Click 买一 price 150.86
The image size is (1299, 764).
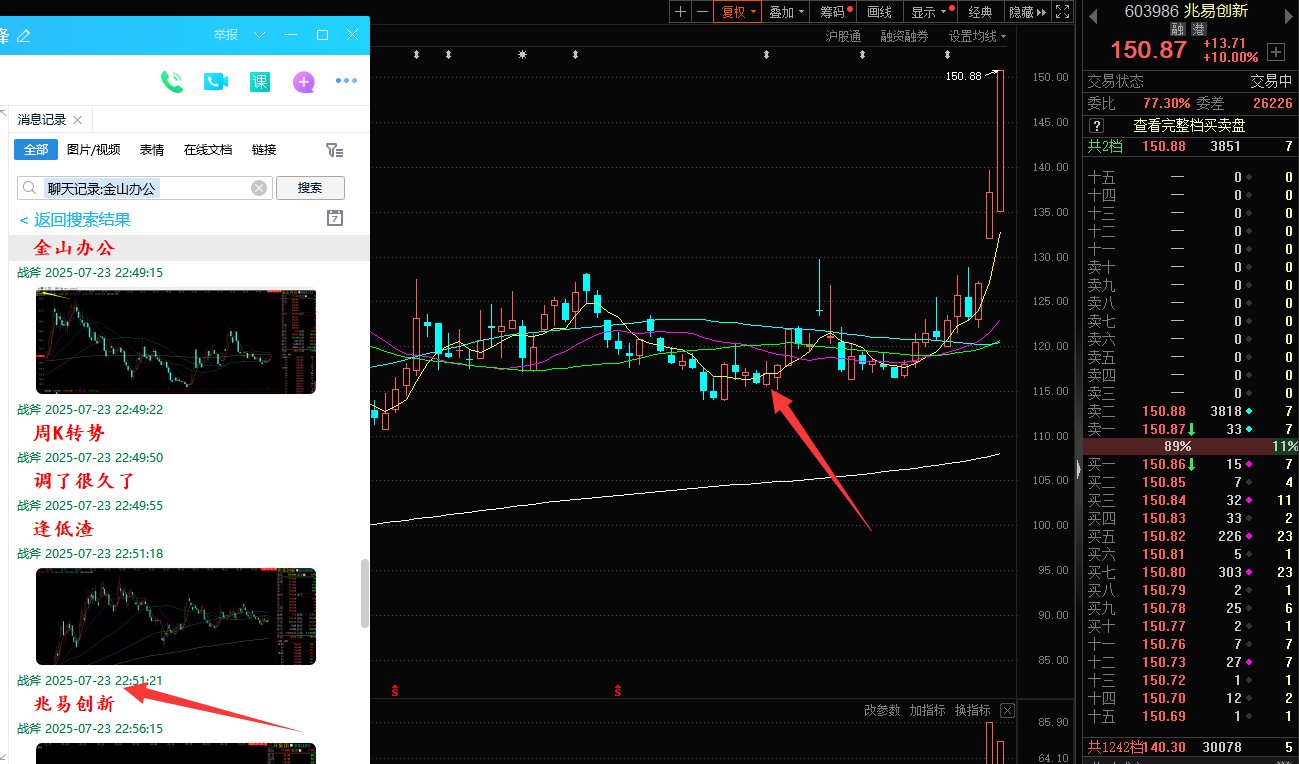(1164, 464)
